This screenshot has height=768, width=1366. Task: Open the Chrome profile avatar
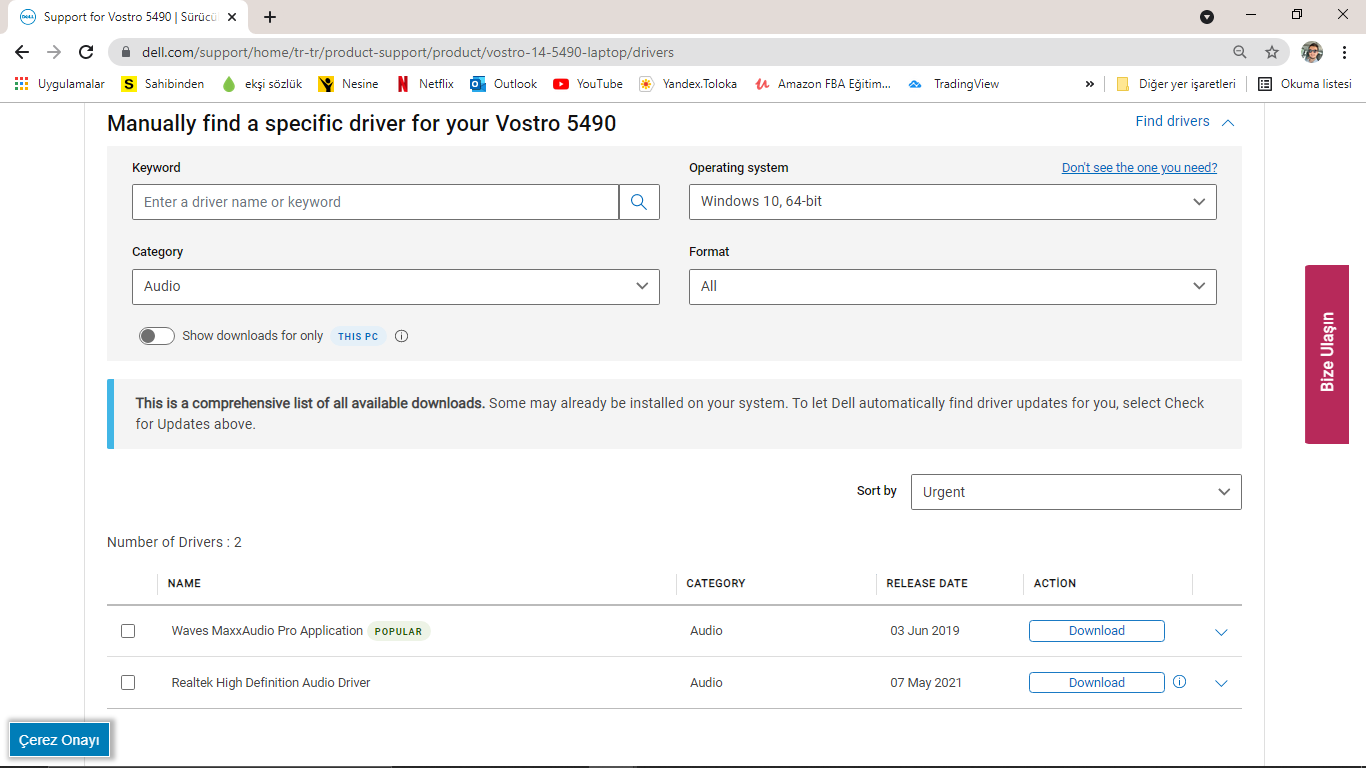tap(1312, 52)
